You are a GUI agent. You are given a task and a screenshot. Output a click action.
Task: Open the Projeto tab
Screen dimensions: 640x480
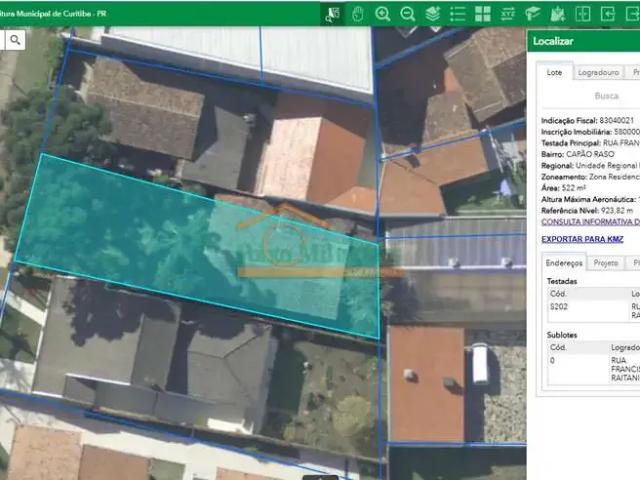pyautogui.click(x=606, y=263)
